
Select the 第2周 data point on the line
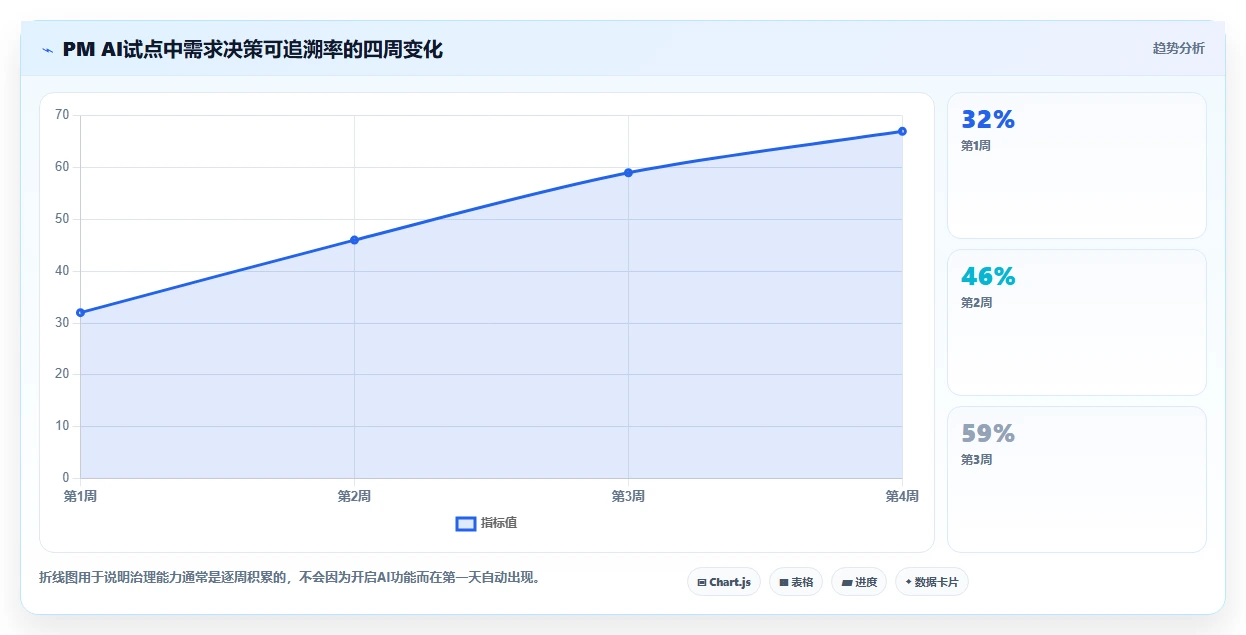pyautogui.click(x=354, y=240)
